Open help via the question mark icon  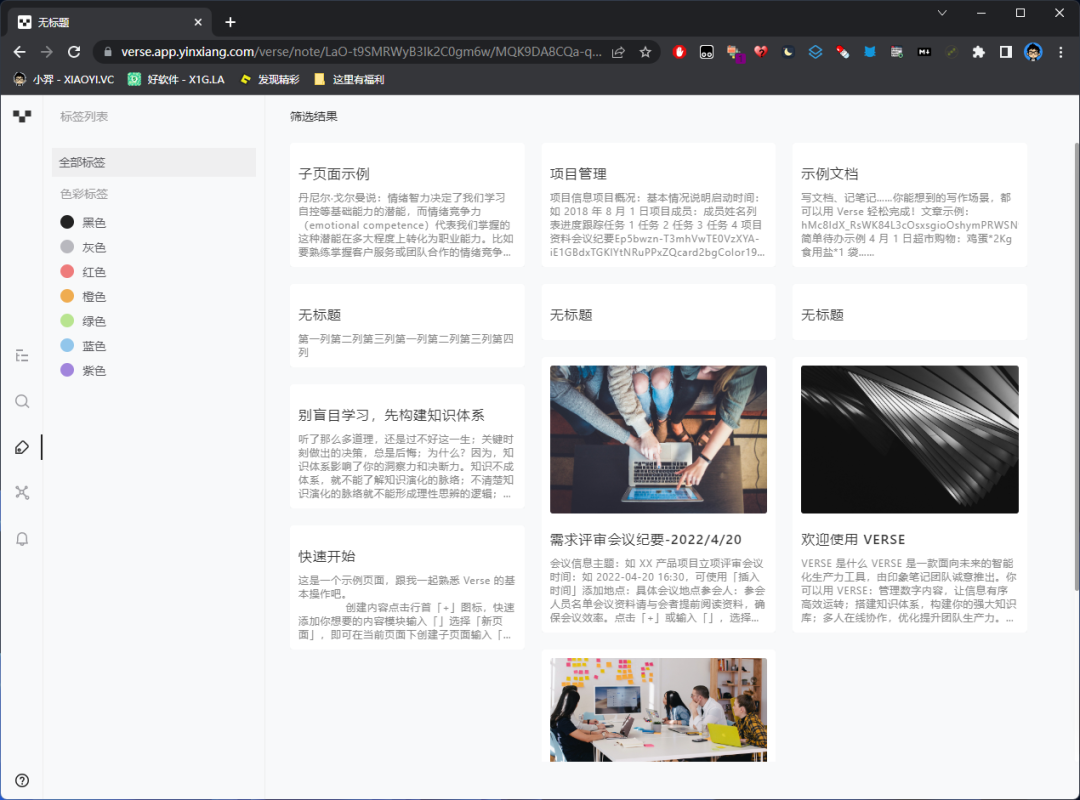21,780
